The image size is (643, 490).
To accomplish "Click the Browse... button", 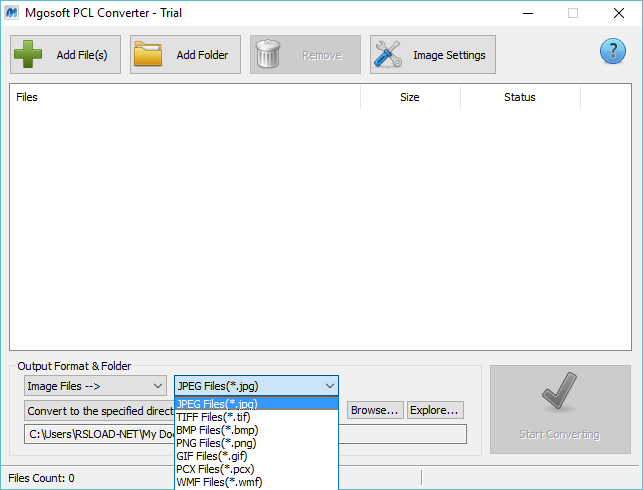I will point(375,410).
